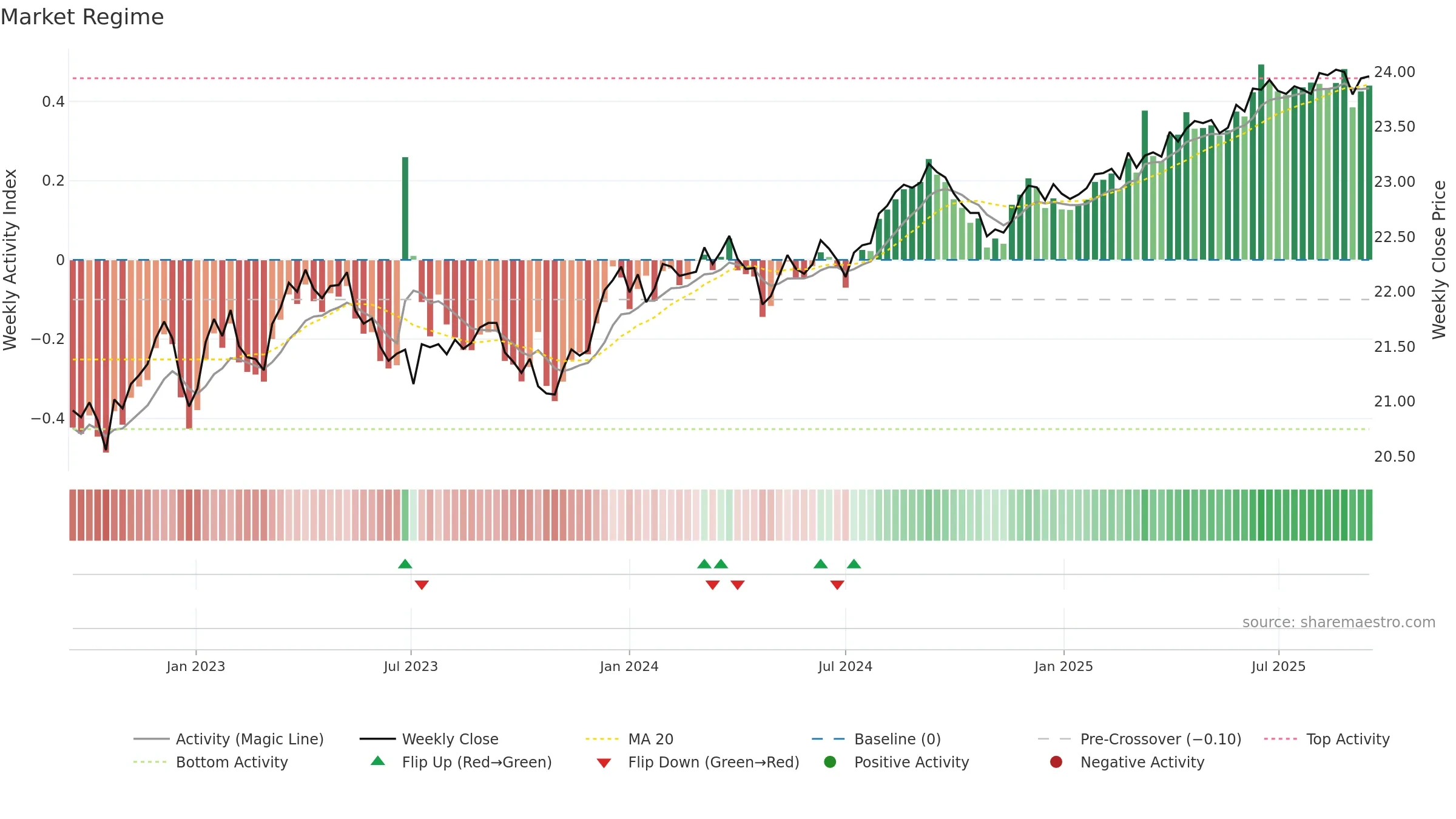Viewport: 1456px width, 819px height.
Task: Click the red Flip Down triangle just before Jul 2024
Action: 837,585
